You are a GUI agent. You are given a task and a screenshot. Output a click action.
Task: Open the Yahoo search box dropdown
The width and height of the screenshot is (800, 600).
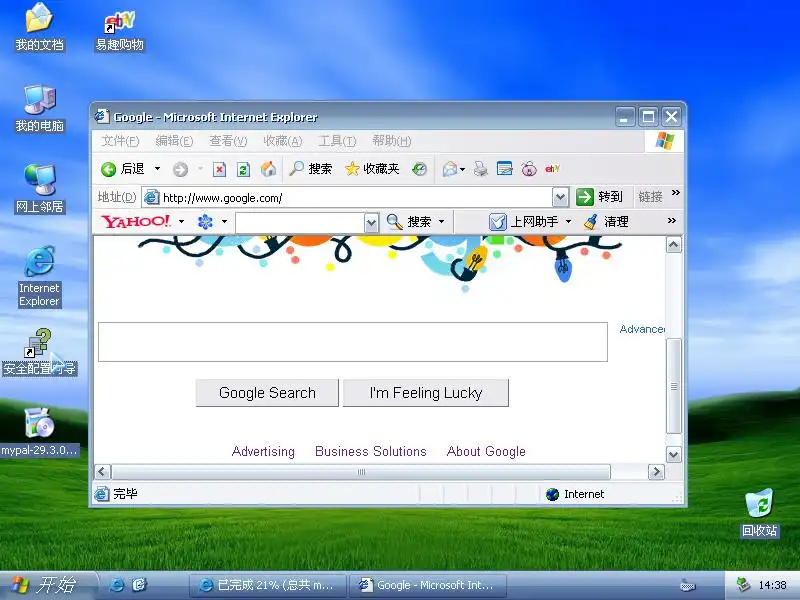click(x=371, y=222)
